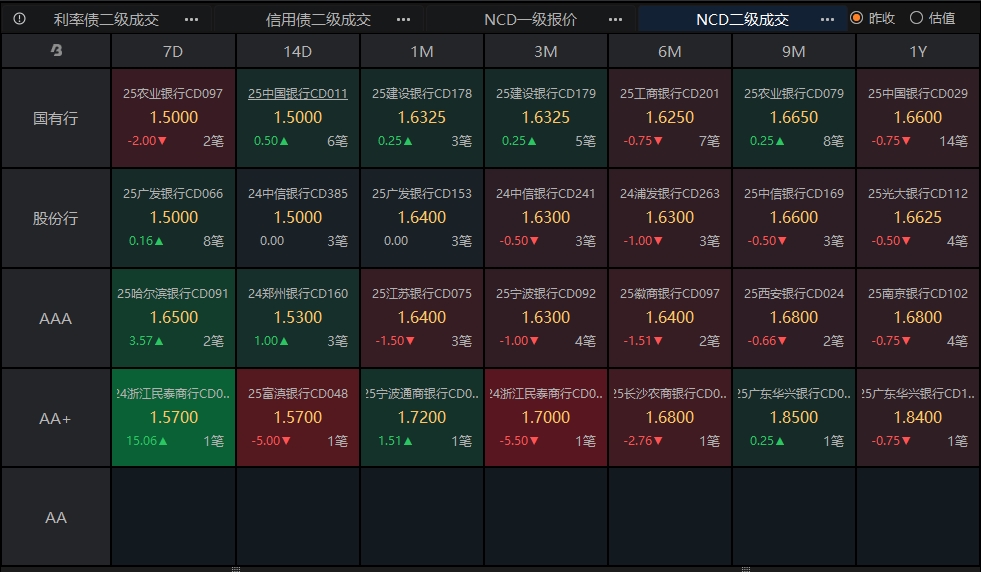This screenshot has width=981, height=572.
Task: Select the 国有行 row label
Action: 56,118
